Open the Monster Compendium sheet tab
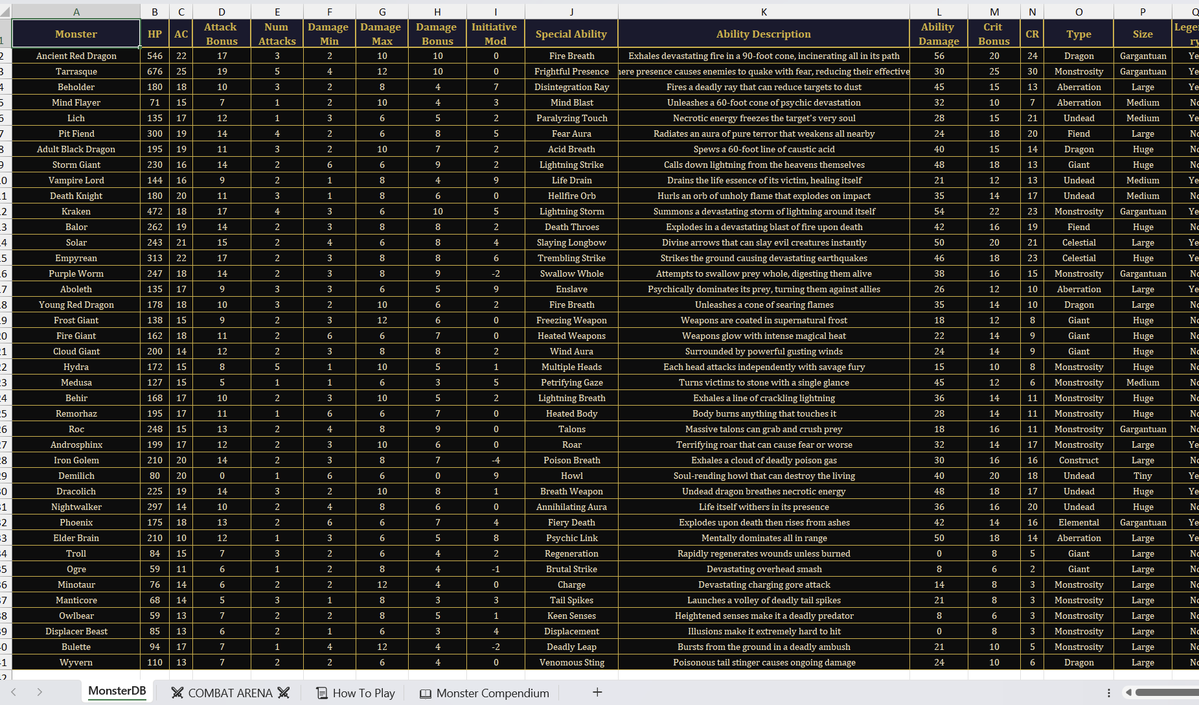 click(x=484, y=693)
